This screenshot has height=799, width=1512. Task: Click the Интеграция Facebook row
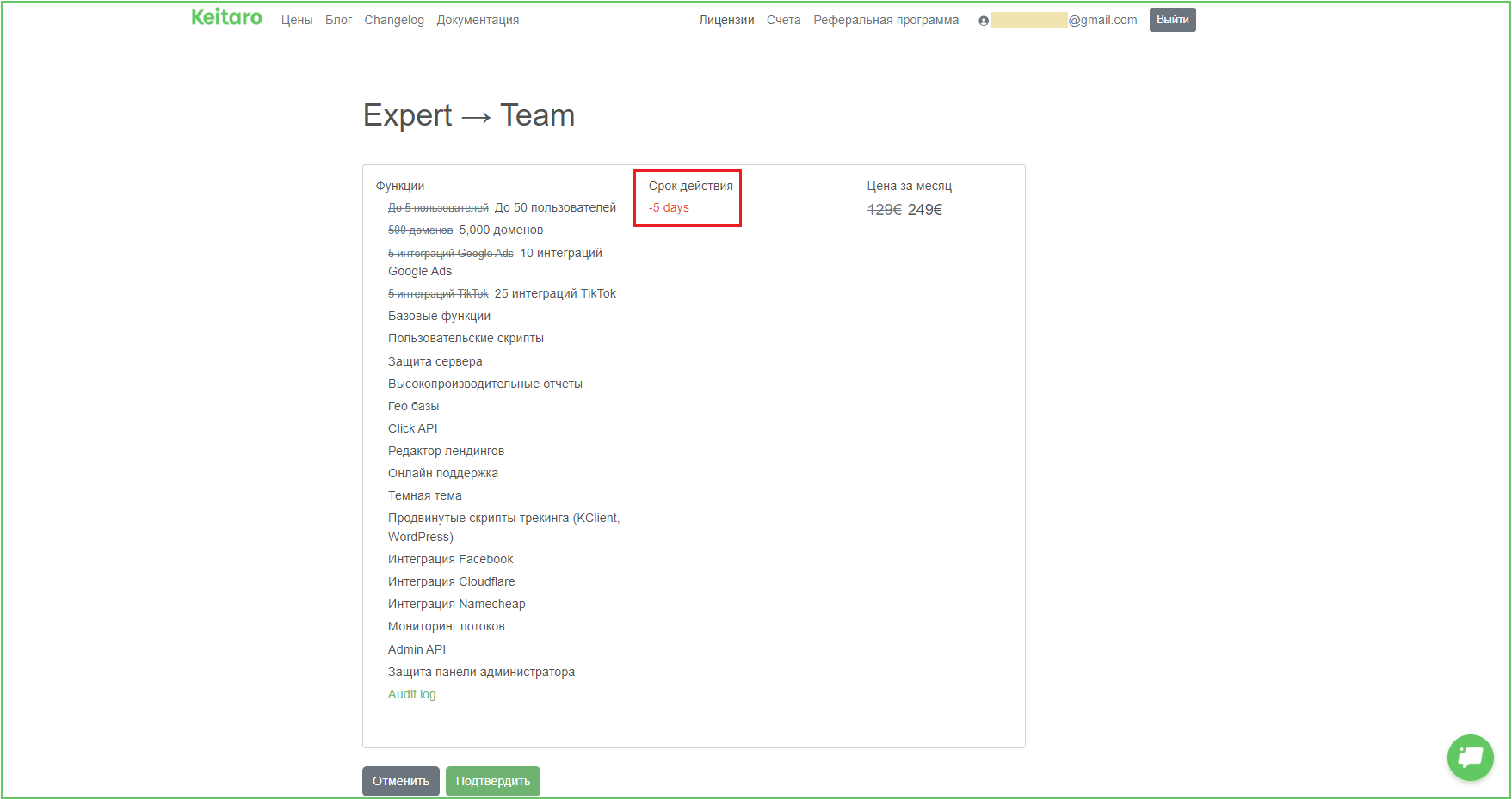(451, 559)
